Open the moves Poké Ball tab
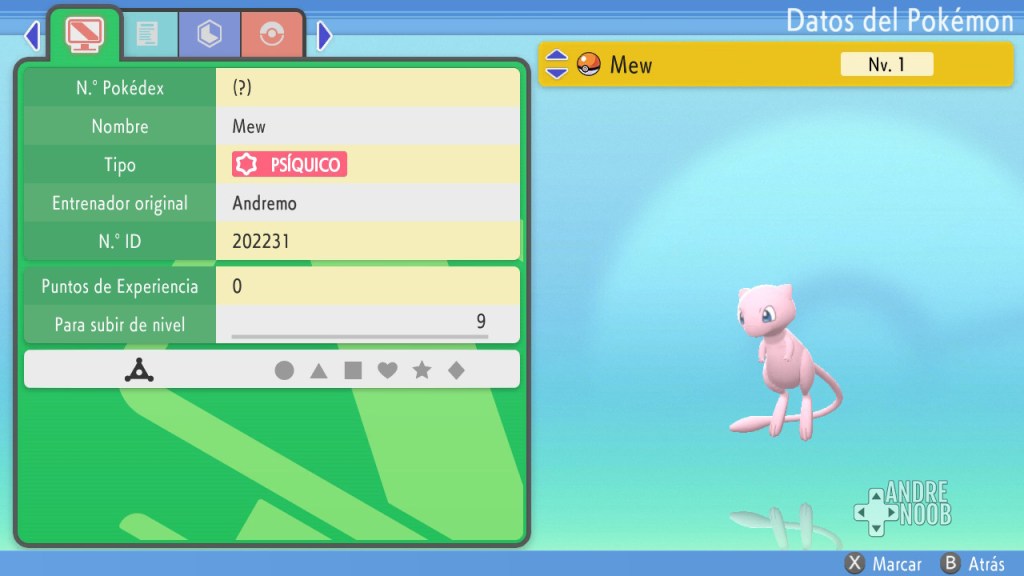This screenshot has height=576, width=1024. click(x=272, y=35)
